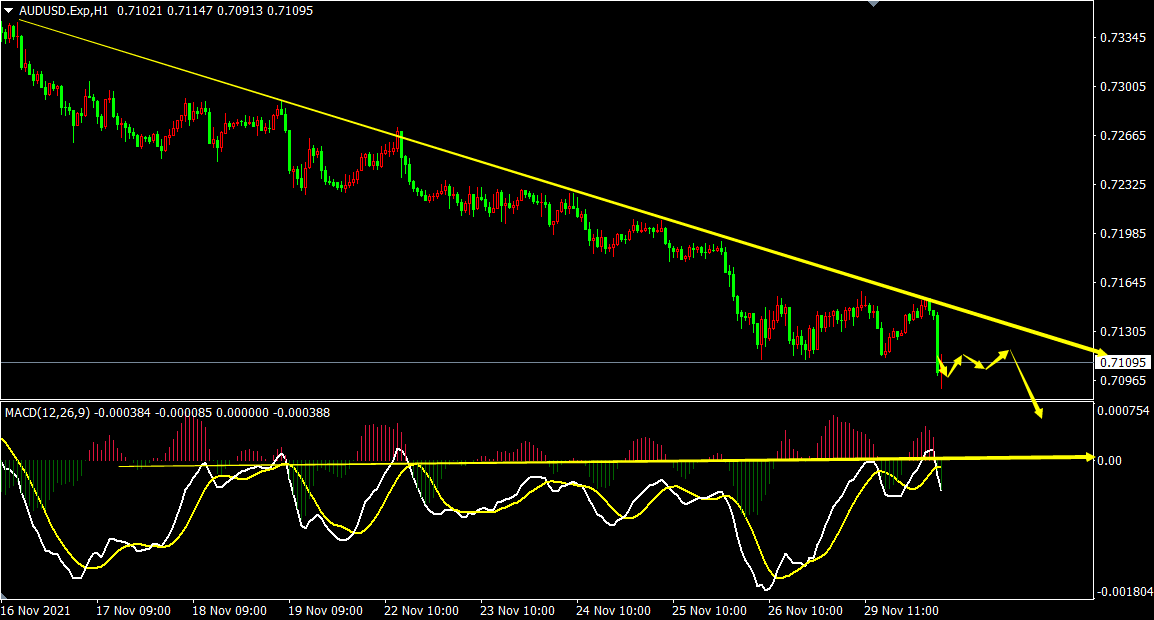The image size is (1154, 620).
Task: Click the AUDUSD.Exp,H1 chart title text
Action: click(62, 10)
